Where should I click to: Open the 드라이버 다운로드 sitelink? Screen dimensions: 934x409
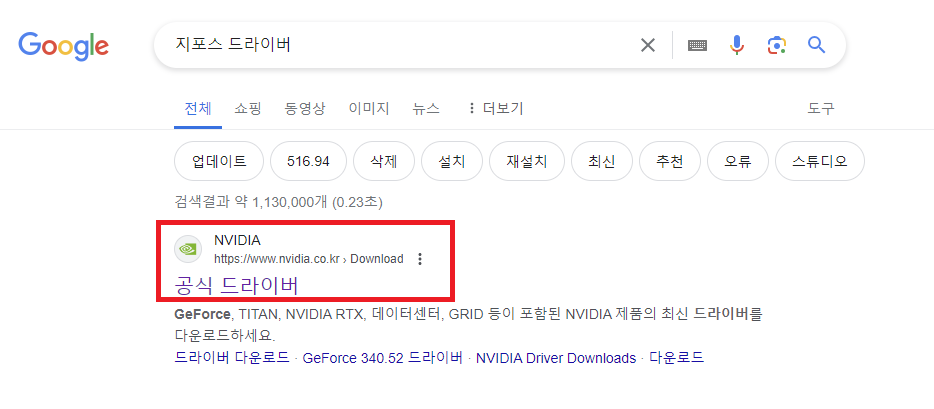pos(232,358)
